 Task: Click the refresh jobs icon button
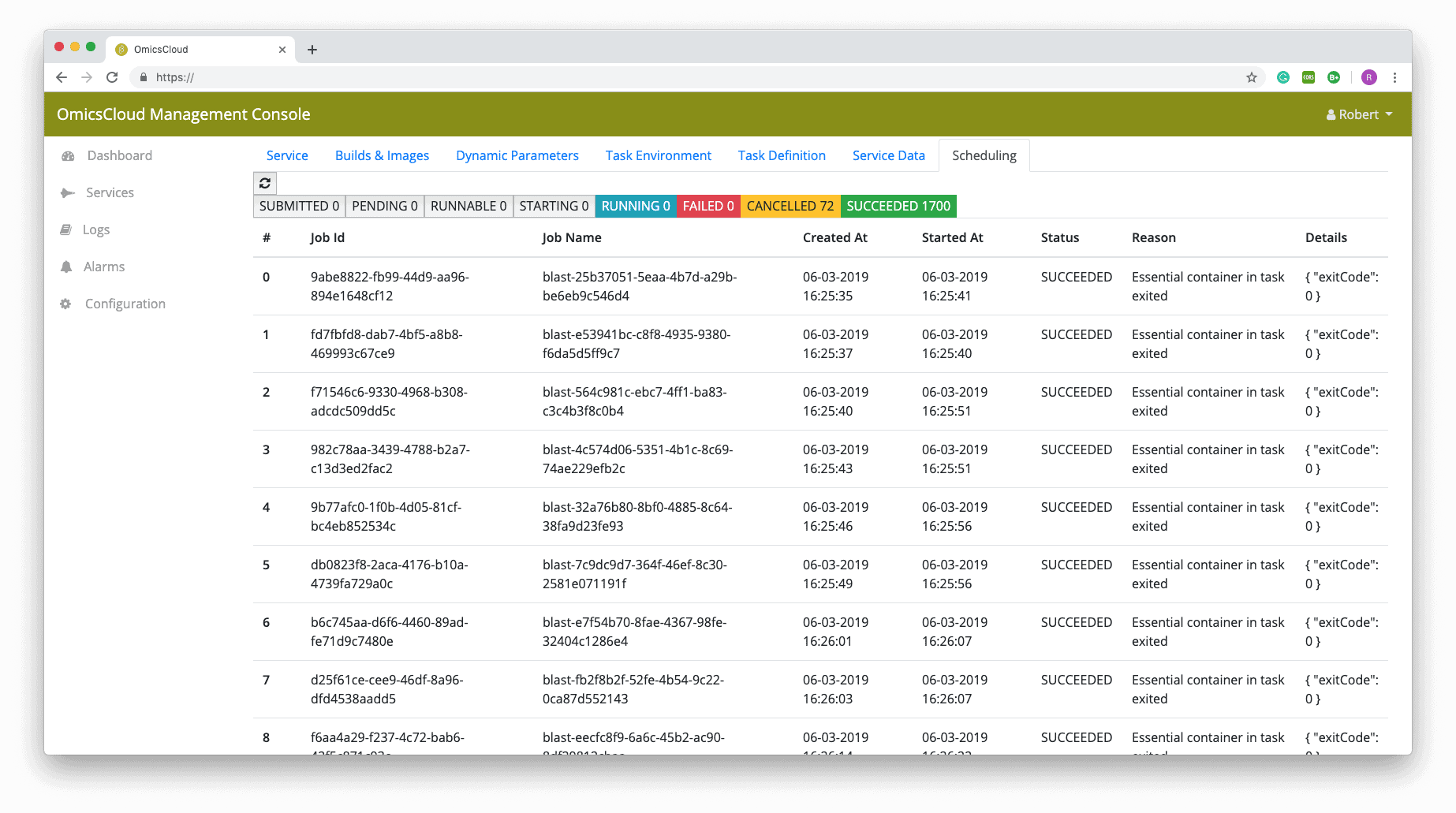click(265, 183)
